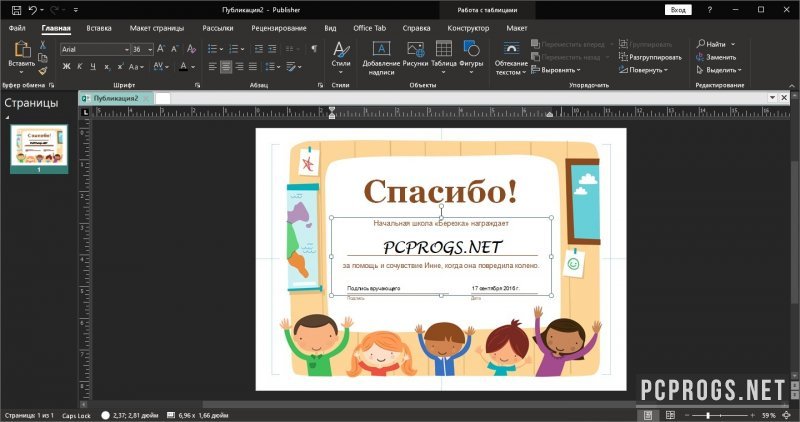
Task: Open the font color A swatch
Action: (184, 66)
